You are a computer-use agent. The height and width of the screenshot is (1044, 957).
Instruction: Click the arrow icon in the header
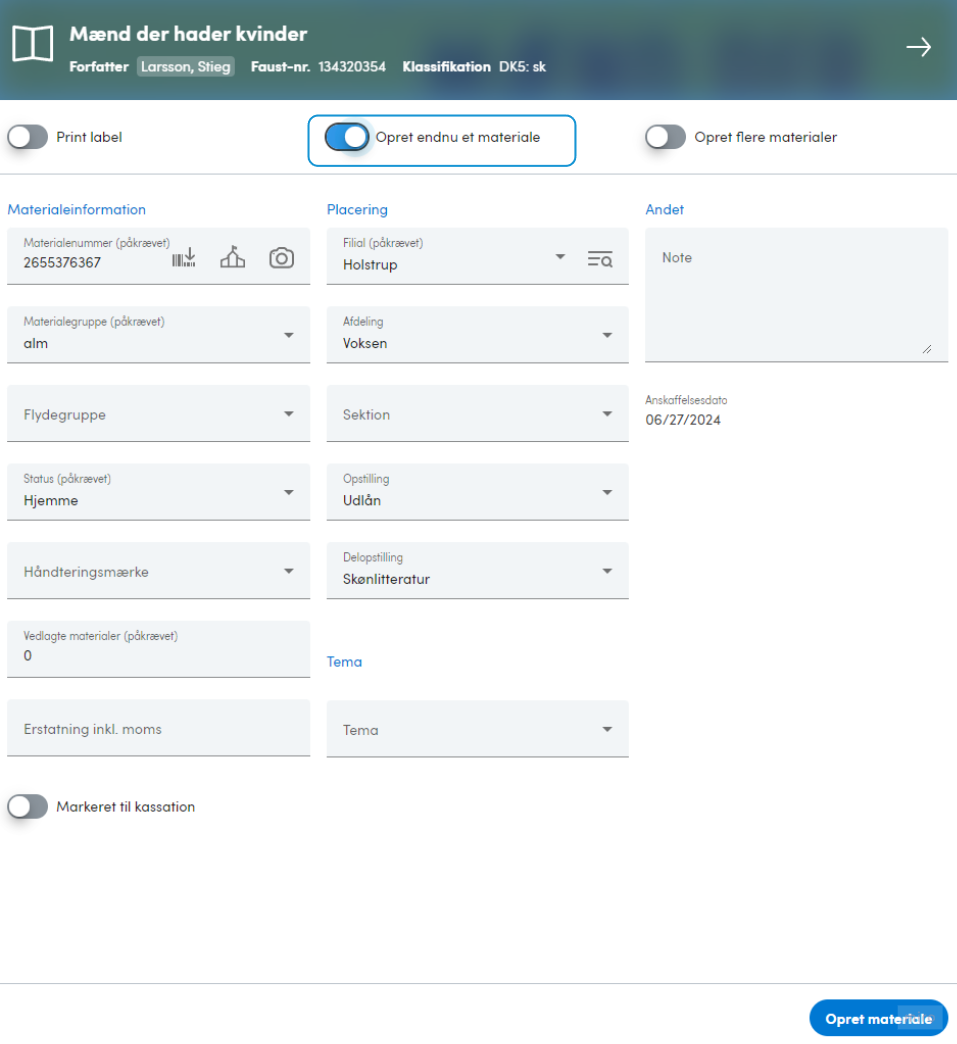point(918,47)
